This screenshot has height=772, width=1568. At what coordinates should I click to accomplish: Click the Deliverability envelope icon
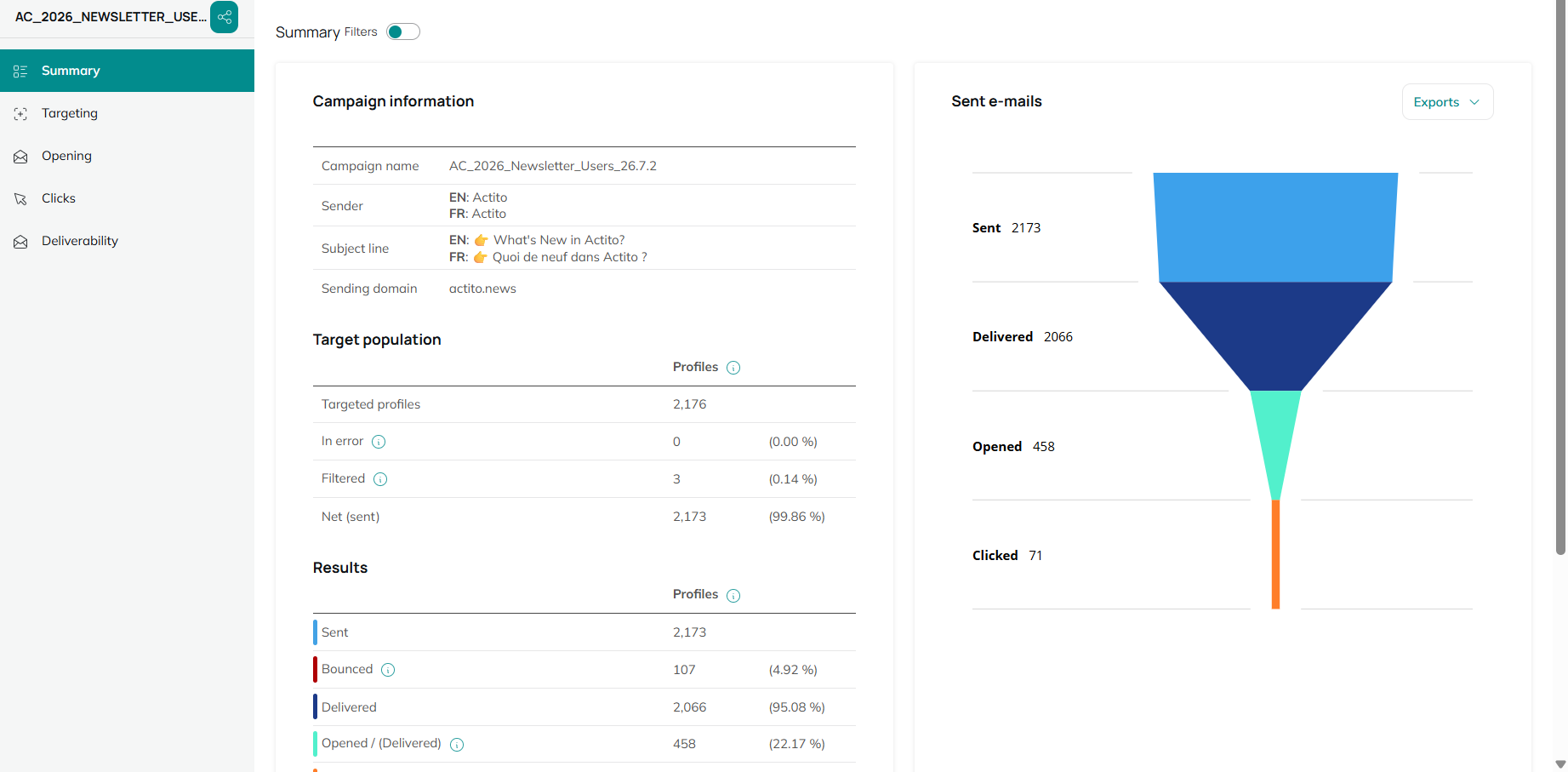tap(20, 242)
